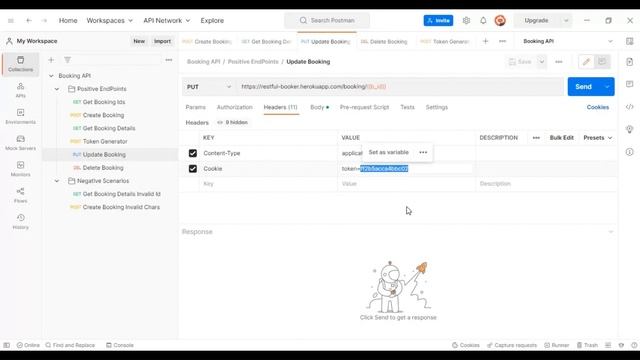640x360 pixels.
Task: Open the comments mode icon
Action: point(602,62)
